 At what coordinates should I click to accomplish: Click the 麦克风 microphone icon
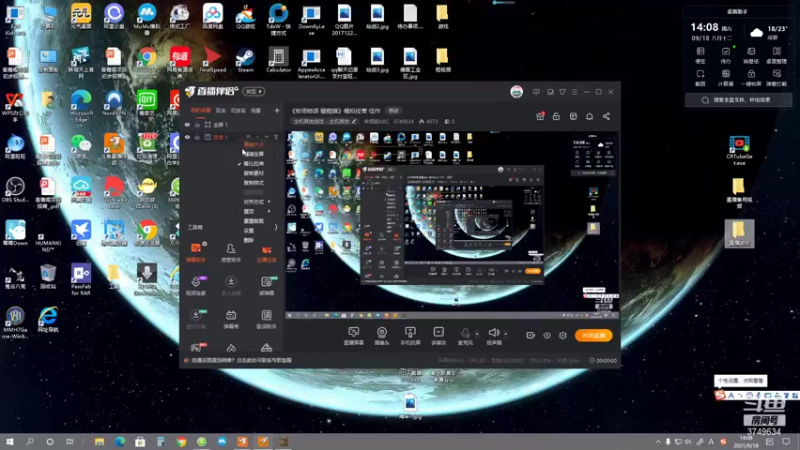pos(465,333)
